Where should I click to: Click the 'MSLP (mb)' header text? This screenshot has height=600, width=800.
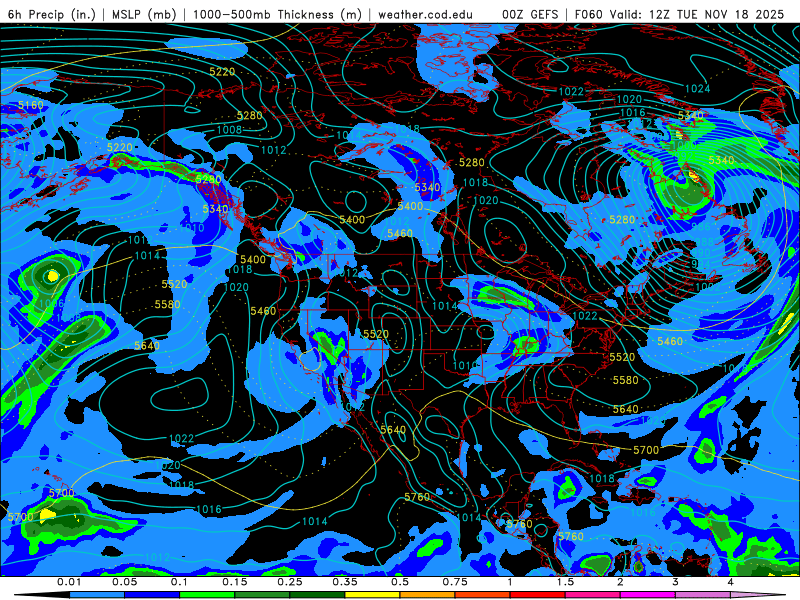(x=144, y=14)
